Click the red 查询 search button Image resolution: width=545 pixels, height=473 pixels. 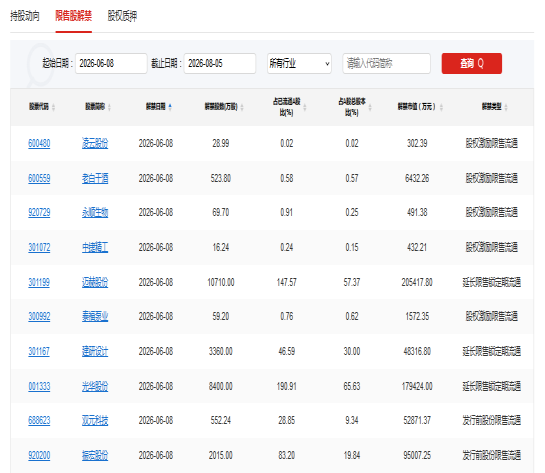click(472, 64)
